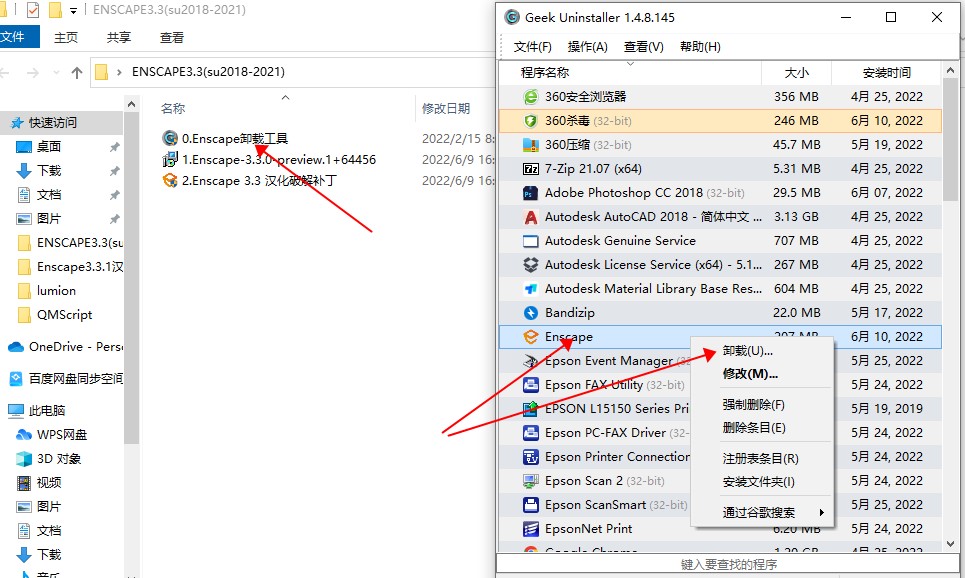Click the search field 键入要查找的程序
The image size is (965, 578).
point(728,565)
